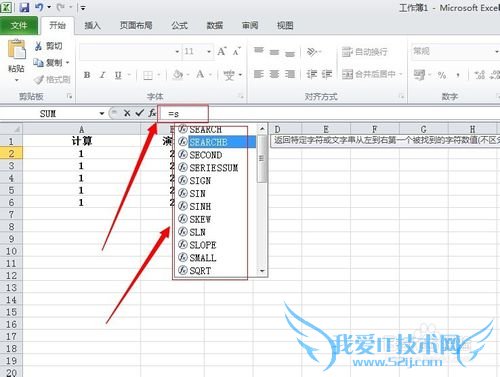Click the accounting number format icon
The image size is (500, 377).
(419, 75)
